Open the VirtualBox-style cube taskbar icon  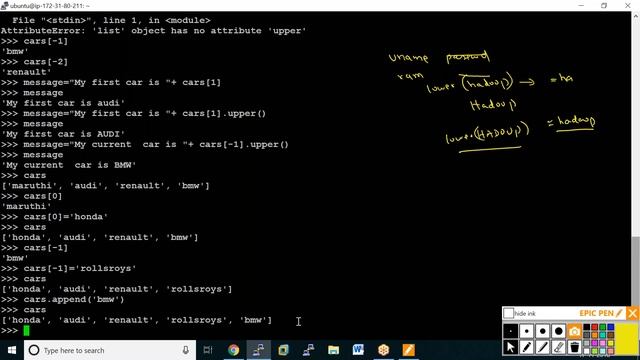tap(283, 350)
